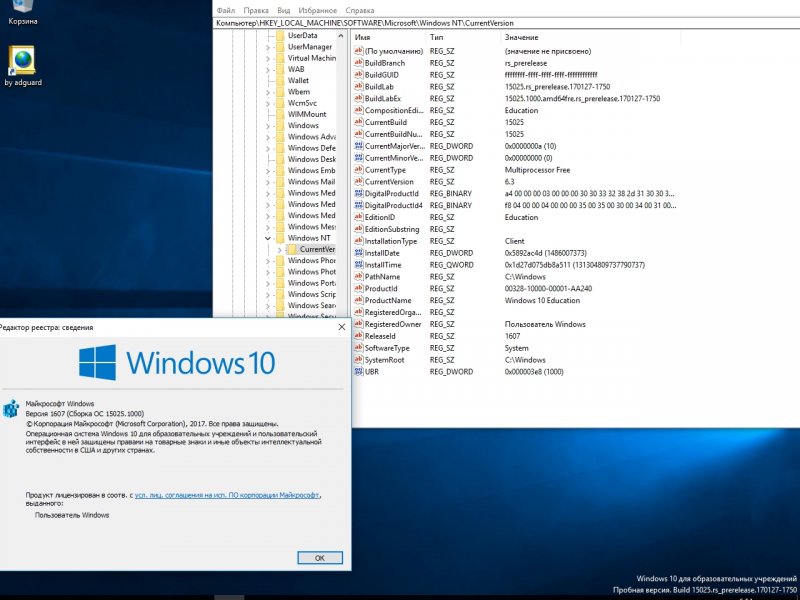Select the CurrentMinorVersionNumber DWORD icon
Viewport: 800px width, 600px height.
coord(358,158)
